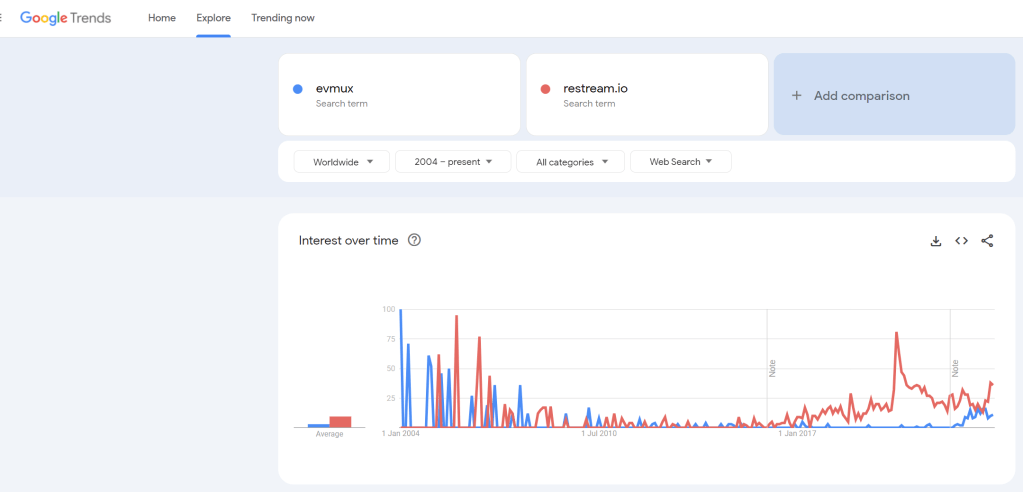Click the 'Search term' label under evmux
This screenshot has height=492, width=1023.
[x=341, y=104]
